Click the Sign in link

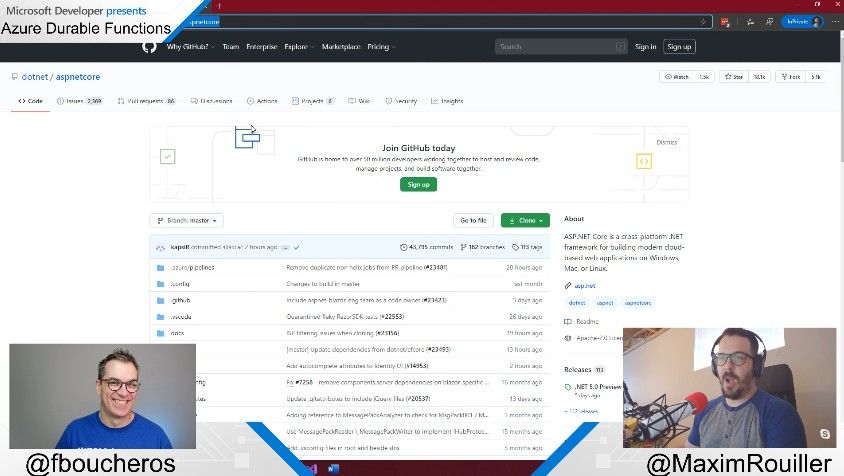coord(645,47)
